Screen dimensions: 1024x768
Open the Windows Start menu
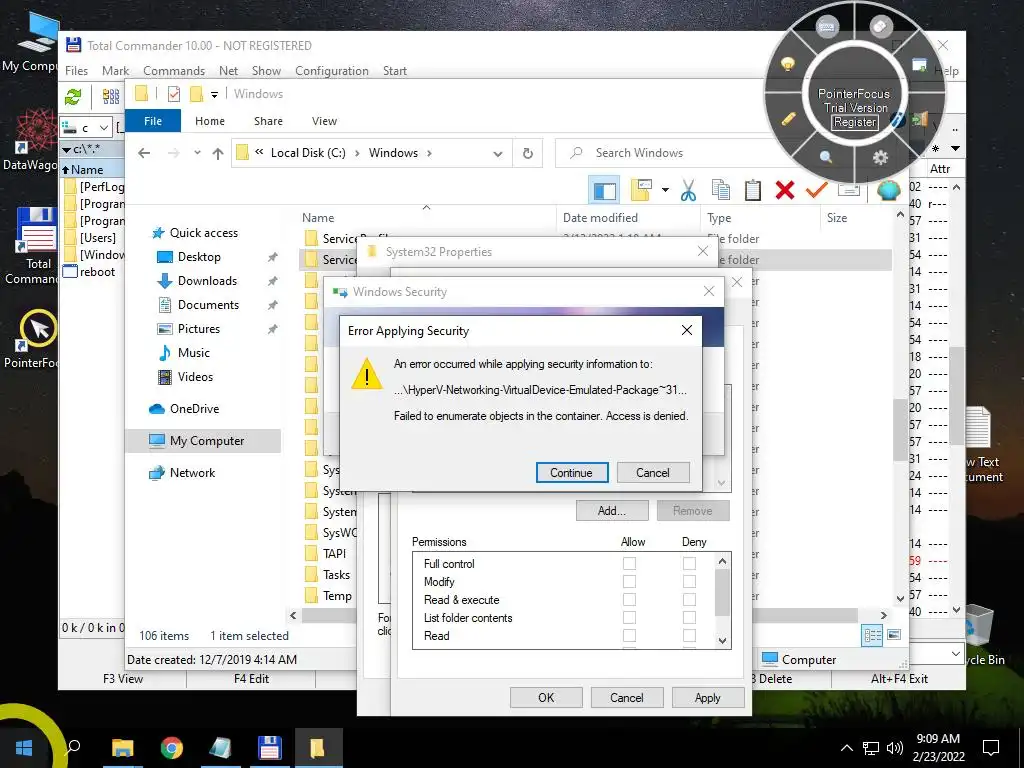coord(24,748)
